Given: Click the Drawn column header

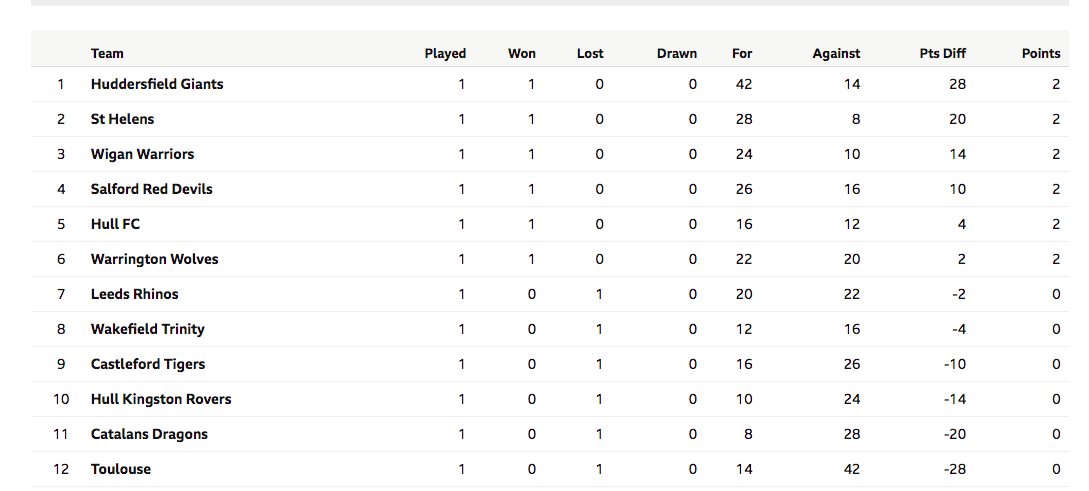Looking at the screenshot, I should [676, 53].
